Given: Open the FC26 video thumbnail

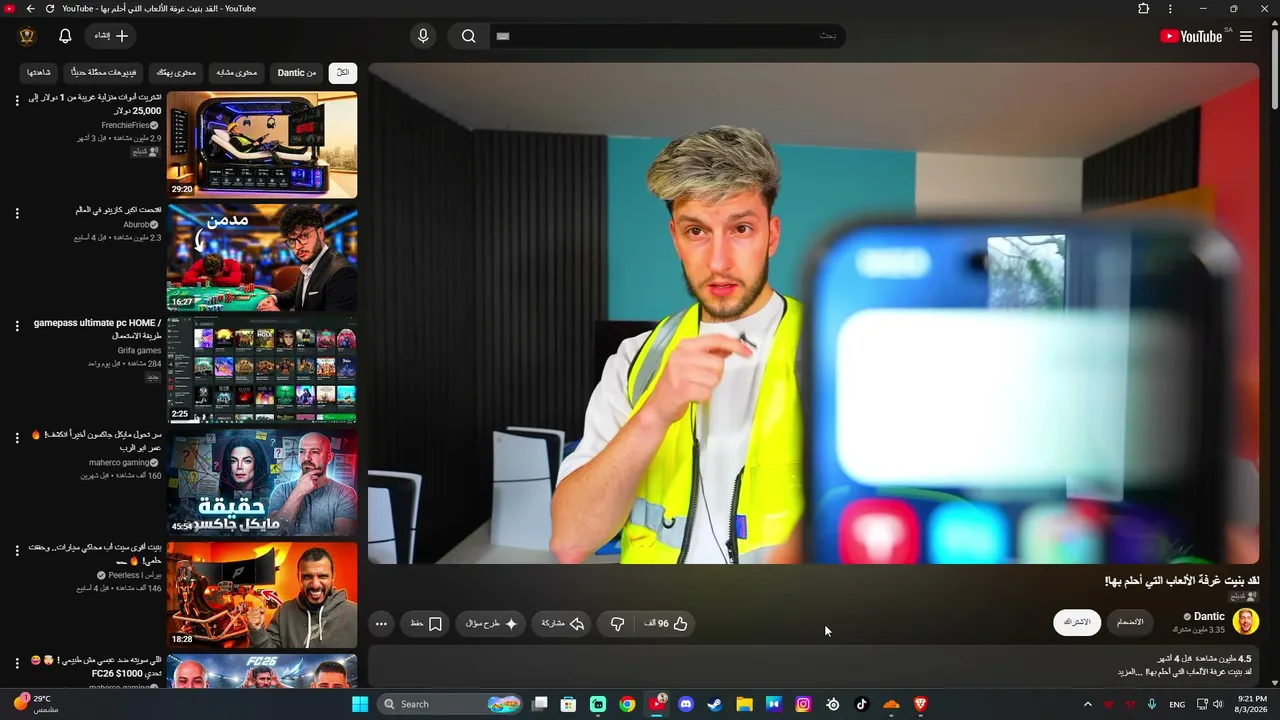Looking at the screenshot, I should coord(262,671).
